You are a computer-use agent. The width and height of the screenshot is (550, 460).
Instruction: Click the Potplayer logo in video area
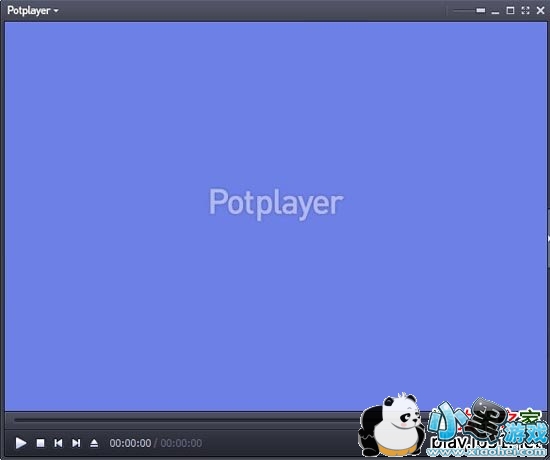click(276, 204)
